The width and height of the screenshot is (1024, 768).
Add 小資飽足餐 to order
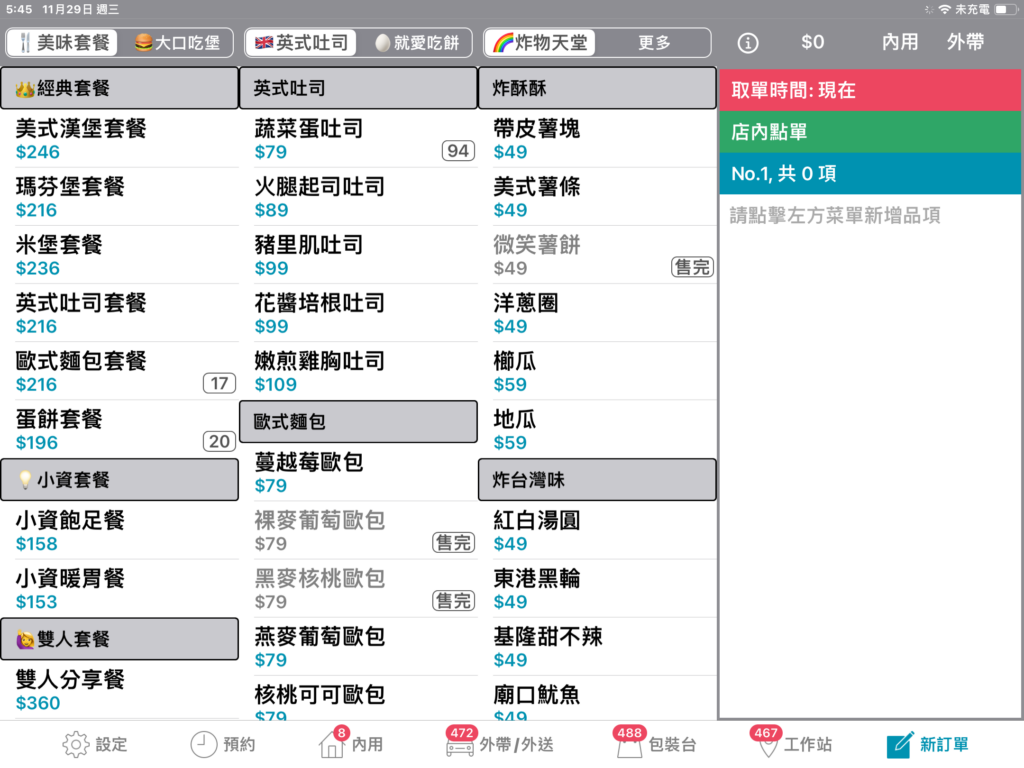[120, 531]
